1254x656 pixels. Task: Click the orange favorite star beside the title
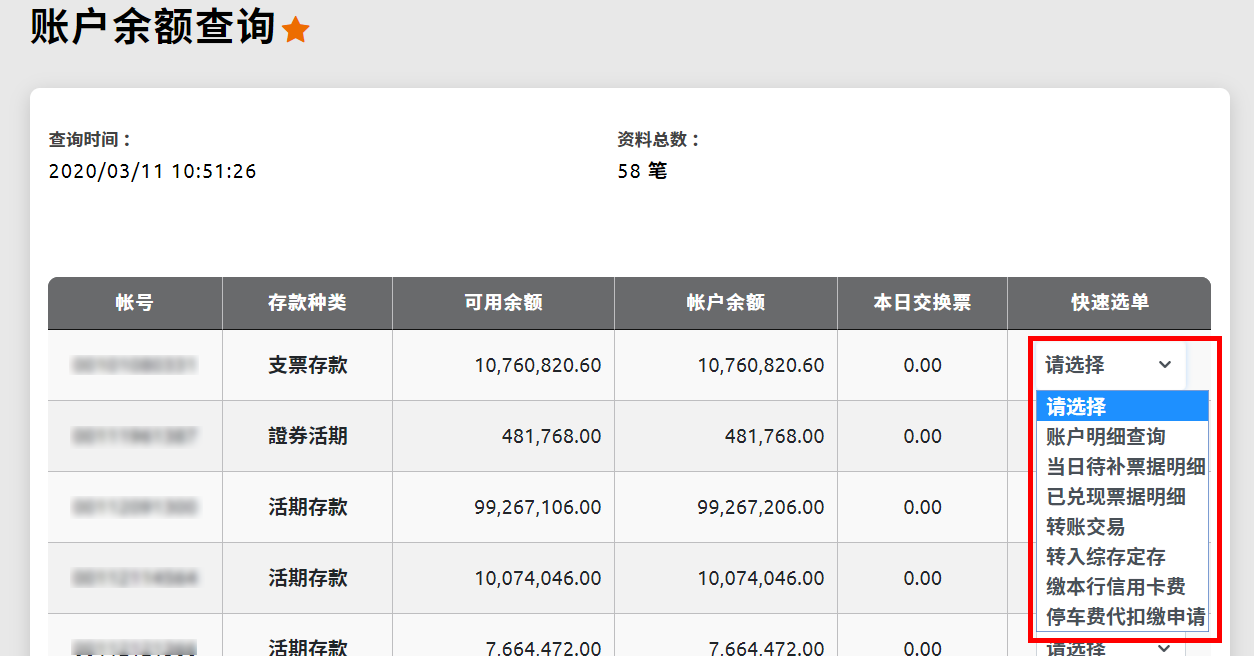click(295, 31)
